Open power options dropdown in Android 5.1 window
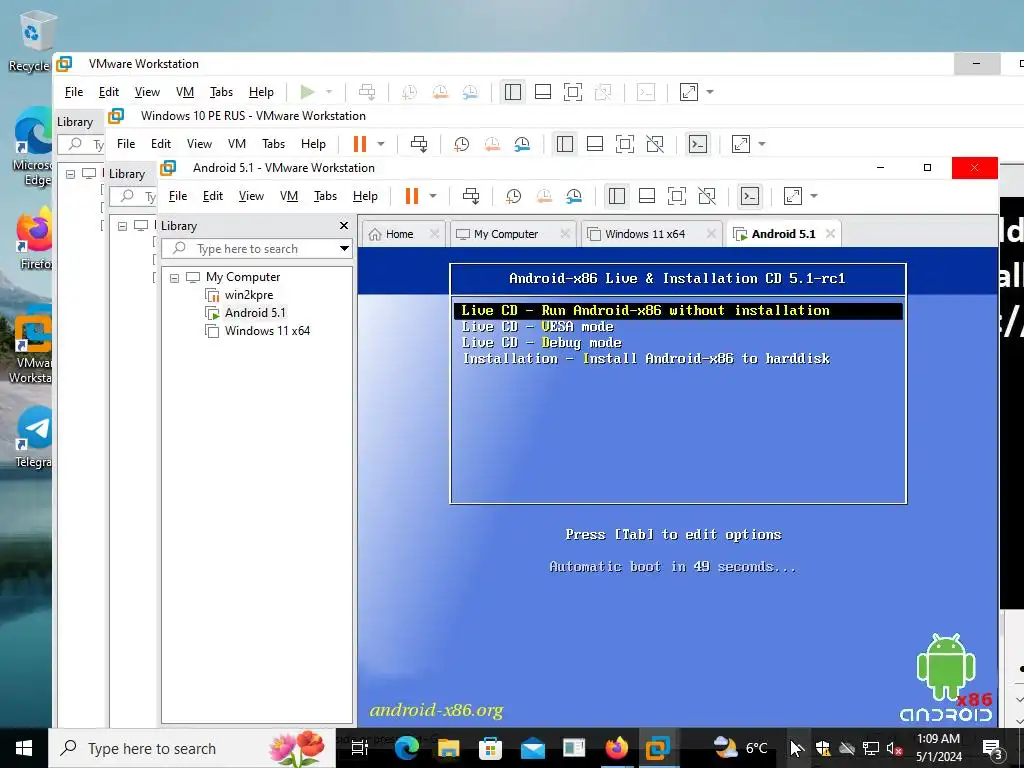The width and height of the screenshot is (1024, 768). coord(432,196)
